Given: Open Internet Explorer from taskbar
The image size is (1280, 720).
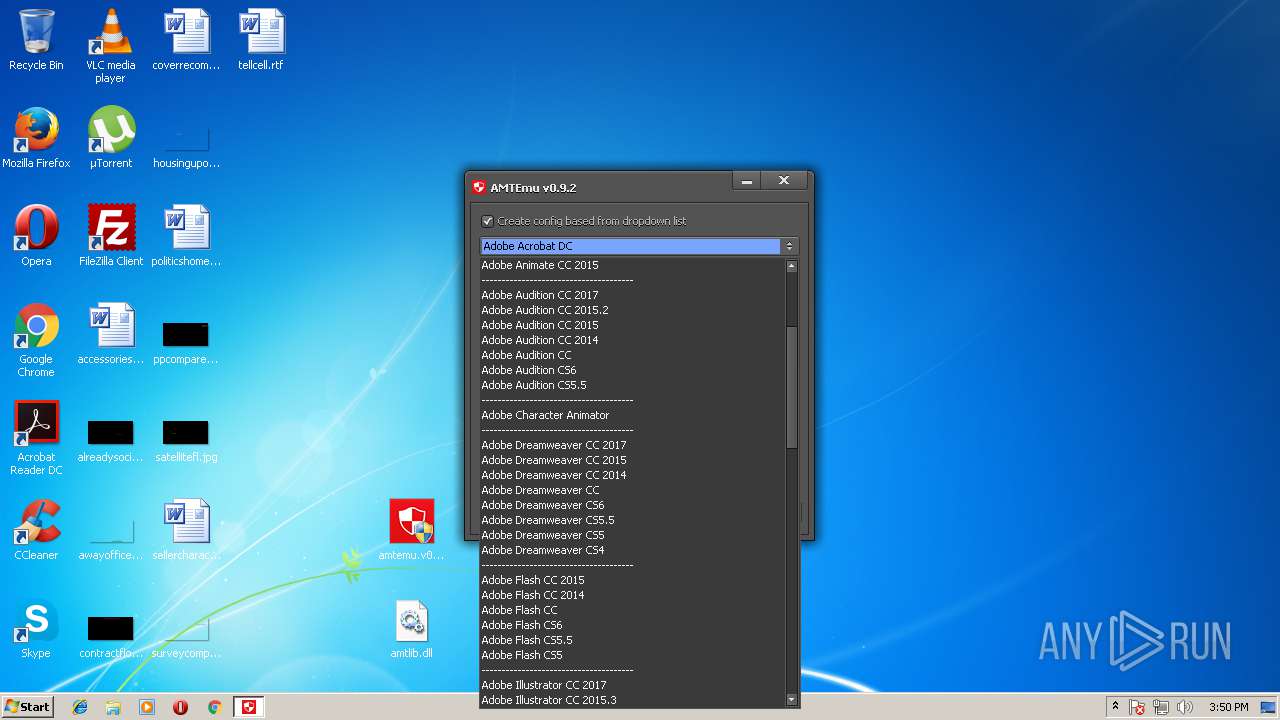Looking at the screenshot, I should click(80, 707).
